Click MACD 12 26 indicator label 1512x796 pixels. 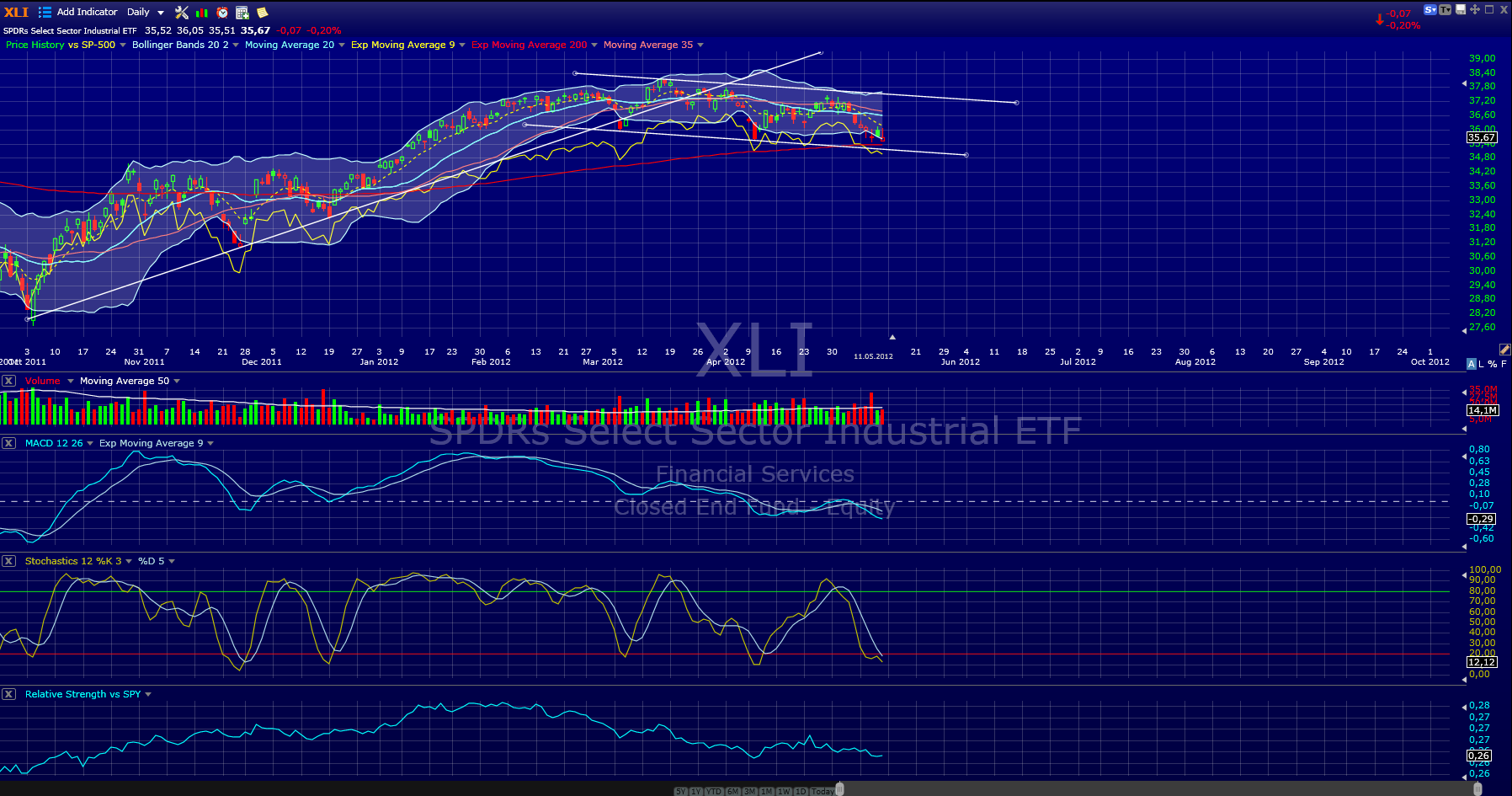(x=54, y=443)
